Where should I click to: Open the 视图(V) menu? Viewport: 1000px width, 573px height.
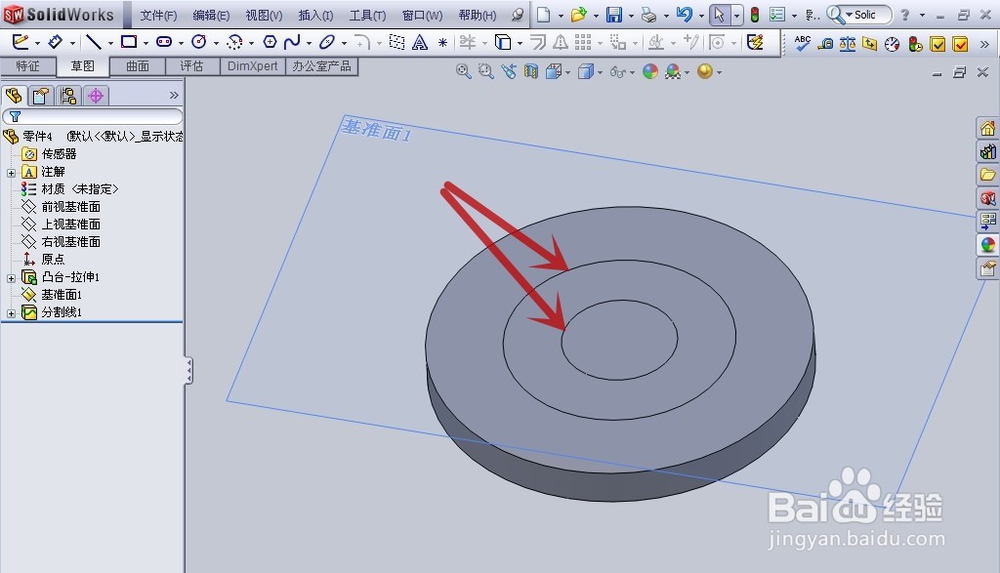(264, 15)
